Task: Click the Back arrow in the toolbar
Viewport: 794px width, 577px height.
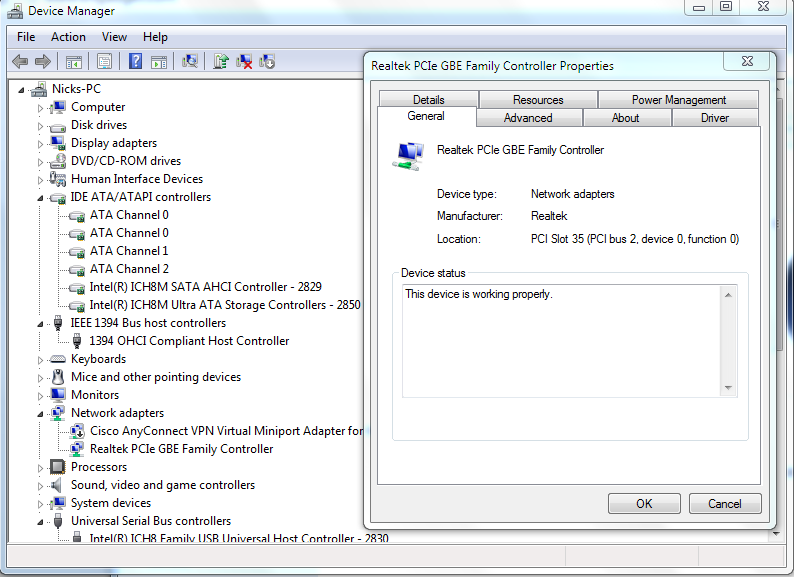Action: click(x=20, y=62)
